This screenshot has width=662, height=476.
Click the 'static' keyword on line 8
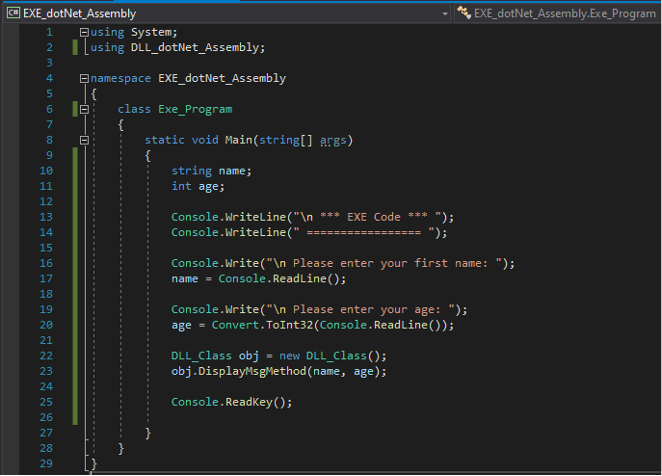pyautogui.click(x=165, y=140)
